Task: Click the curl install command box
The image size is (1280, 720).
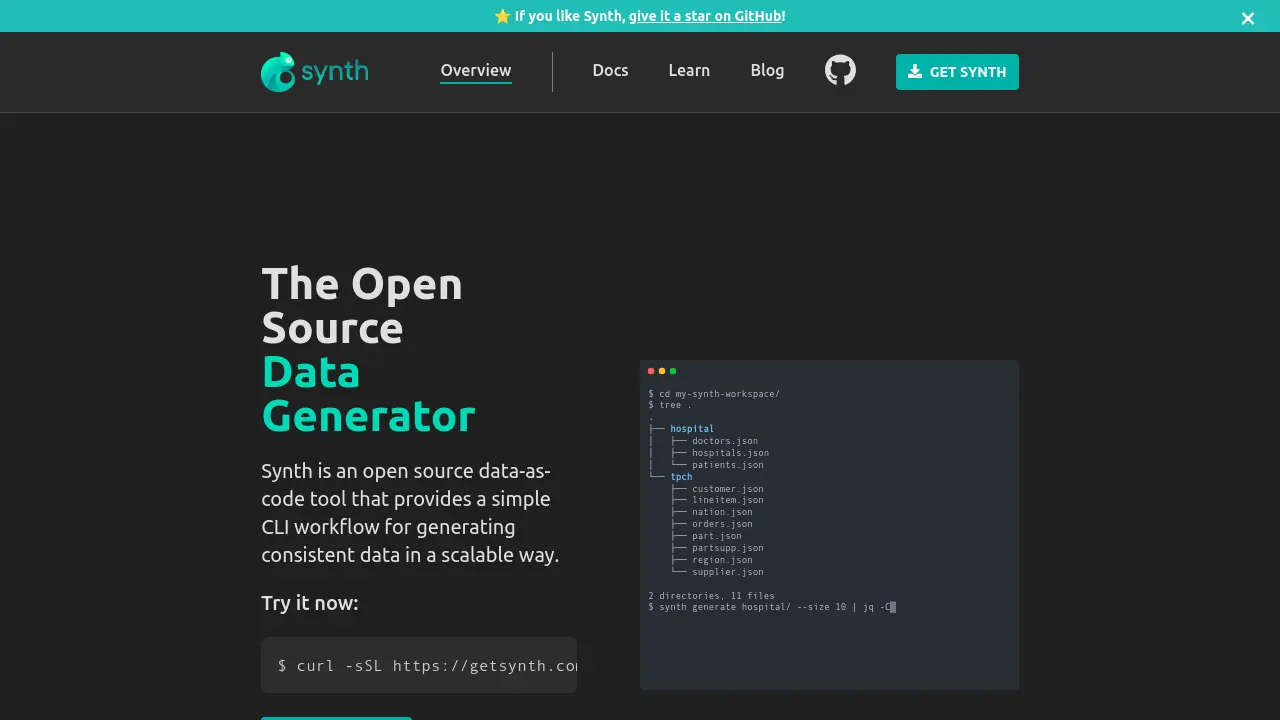Action: point(419,665)
